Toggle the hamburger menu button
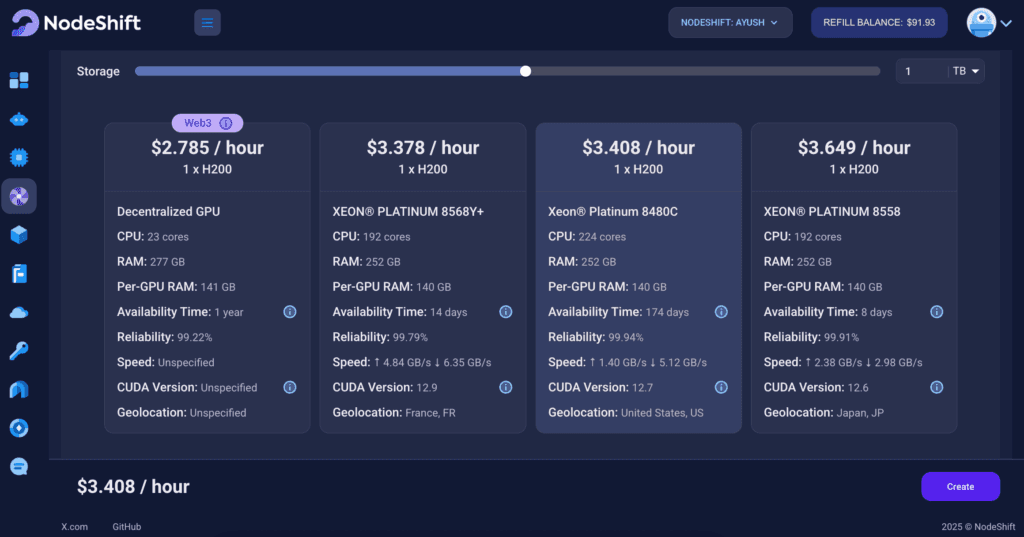1024x537 pixels. 207,22
